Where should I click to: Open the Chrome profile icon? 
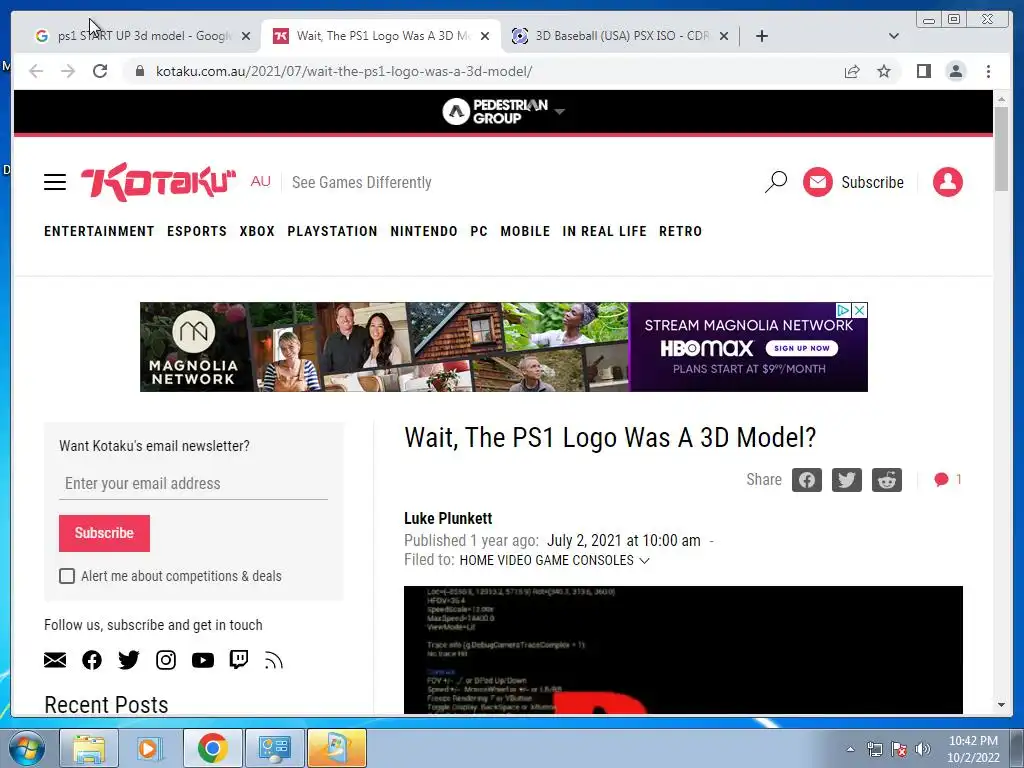[x=955, y=71]
